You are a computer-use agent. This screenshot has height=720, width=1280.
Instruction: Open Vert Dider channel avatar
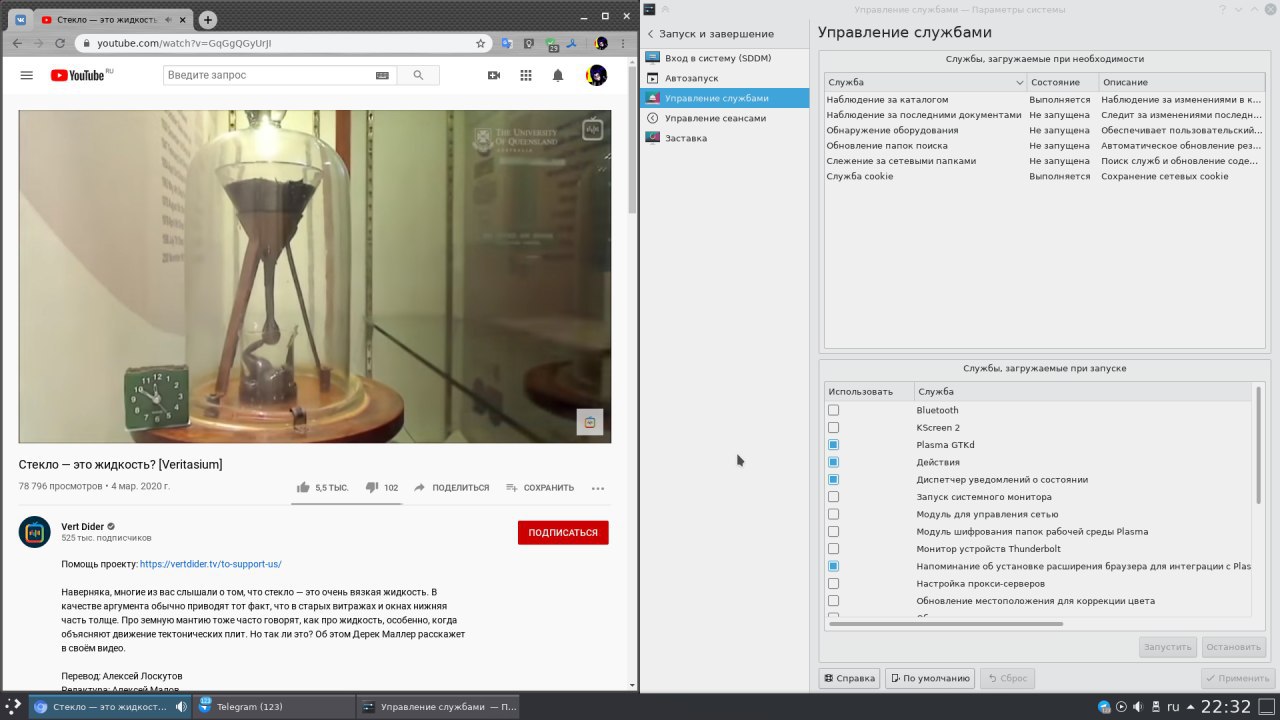pyautogui.click(x=35, y=532)
